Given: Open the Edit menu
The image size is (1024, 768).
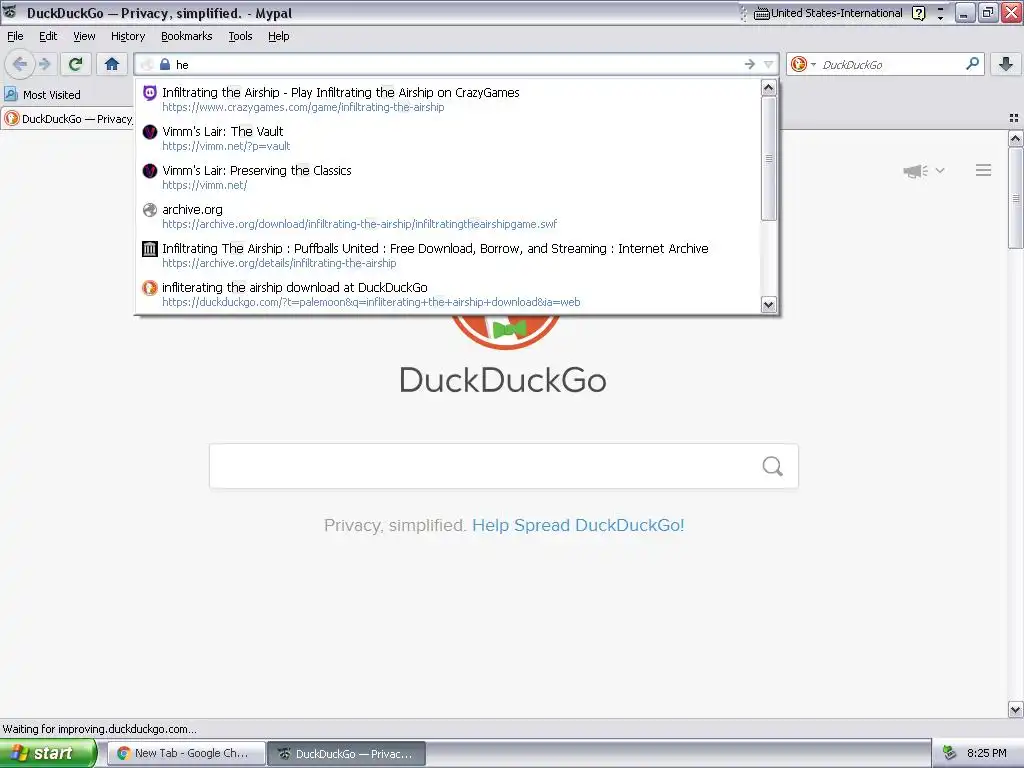Looking at the screenshot, I should pos(48,36).
